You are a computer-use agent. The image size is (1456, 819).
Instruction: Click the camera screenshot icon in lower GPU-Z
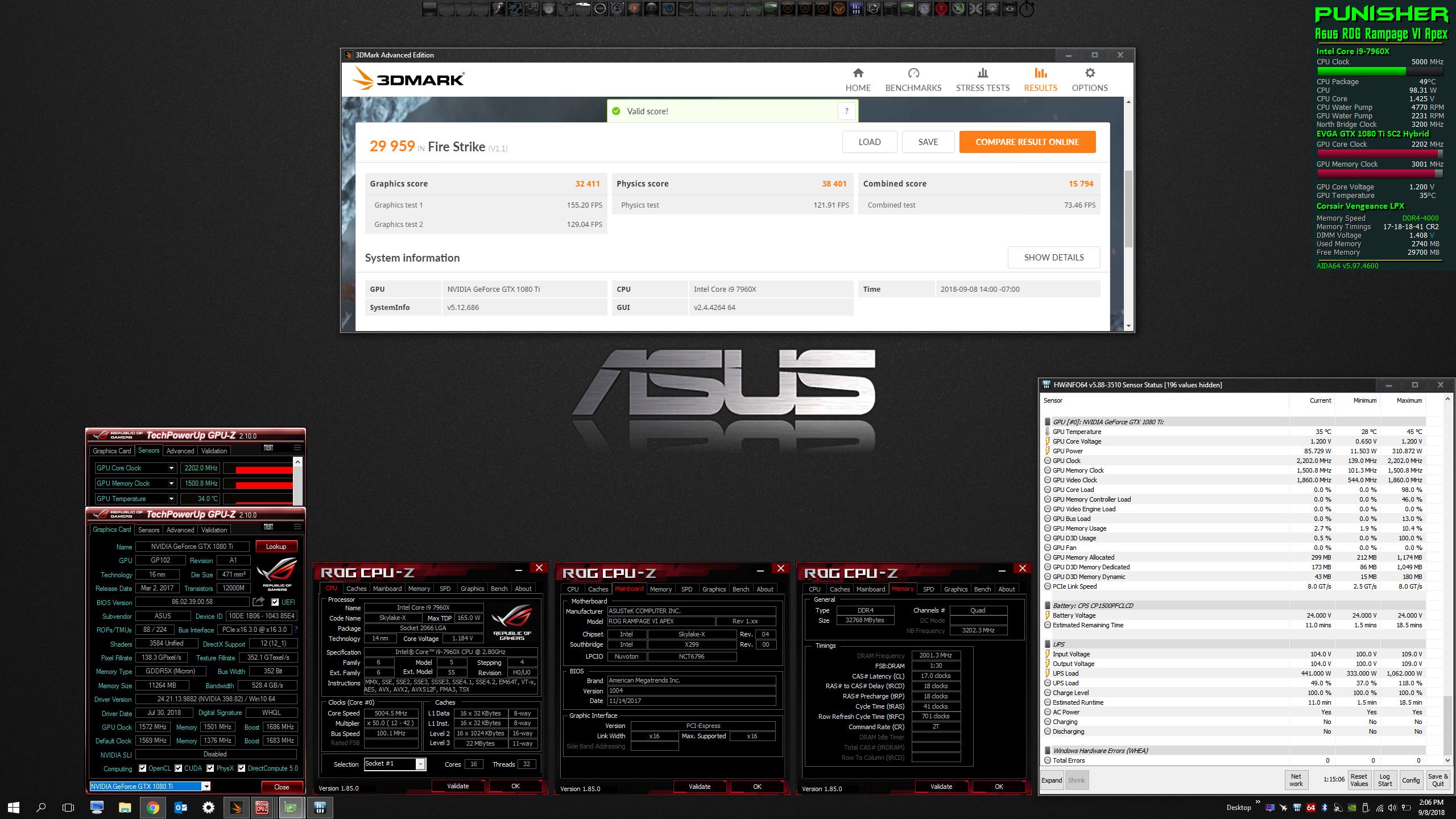pos(268,527)
